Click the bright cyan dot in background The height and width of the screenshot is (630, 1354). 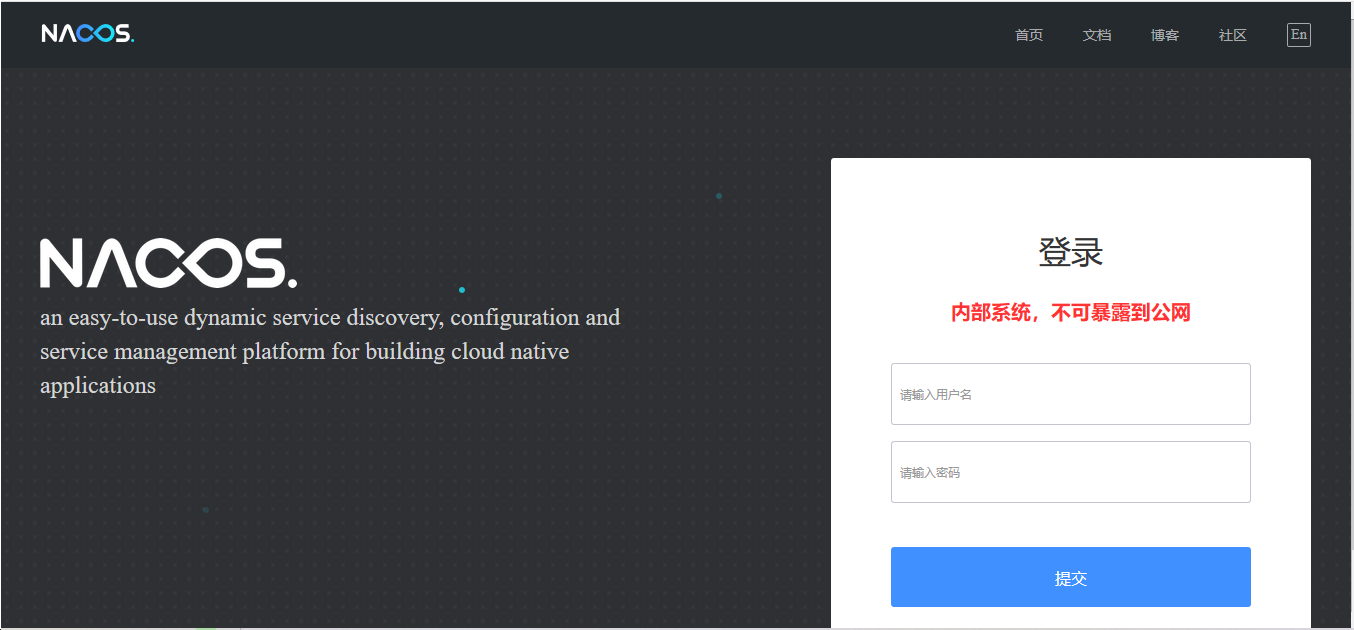click(462, 290)
